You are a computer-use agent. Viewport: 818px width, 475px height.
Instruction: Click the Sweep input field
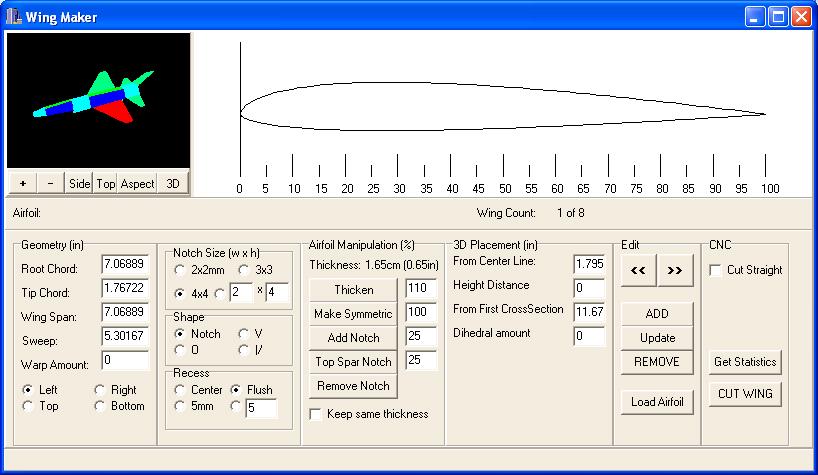click(x=125, y=336)
